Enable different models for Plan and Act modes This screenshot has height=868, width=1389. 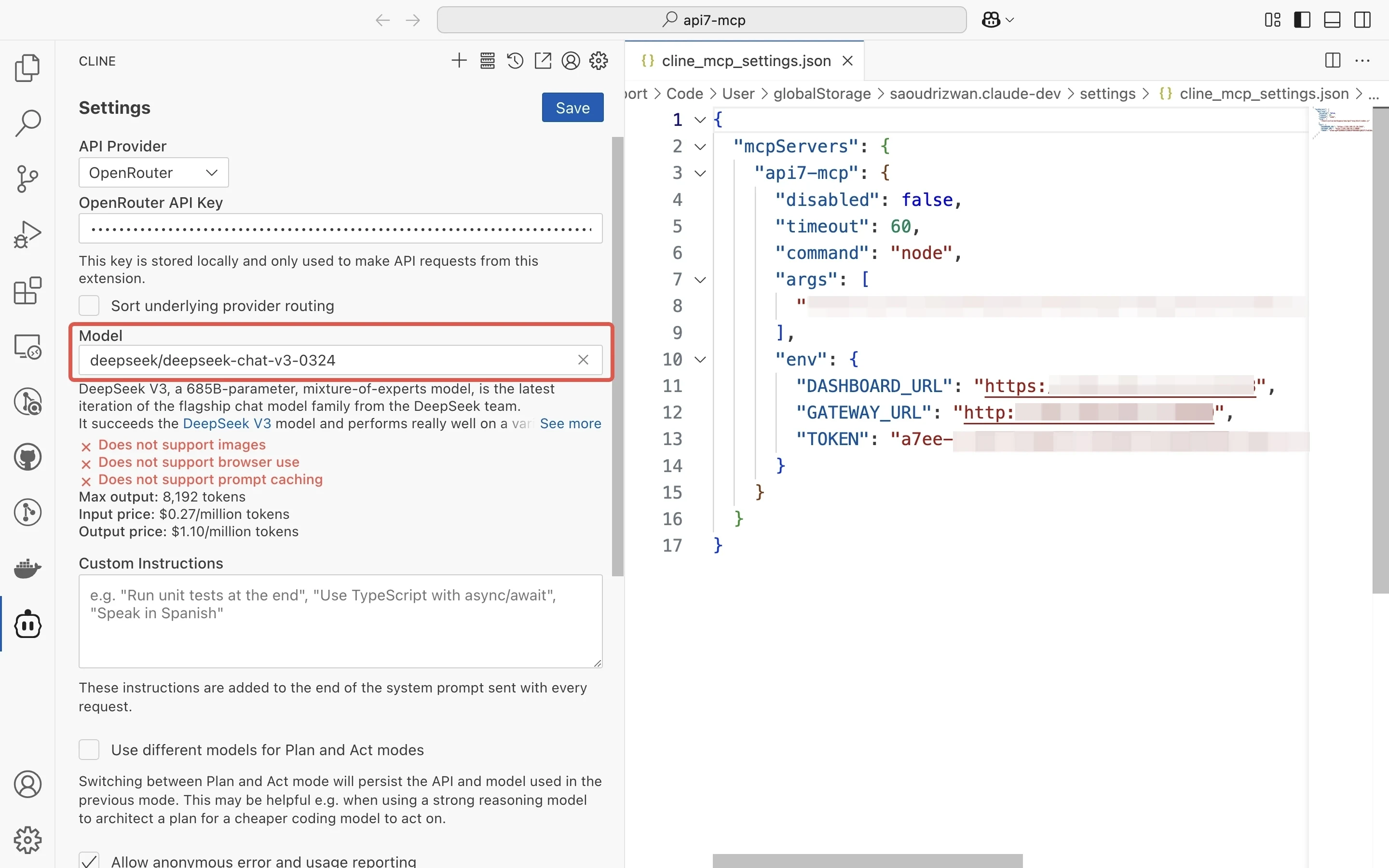(89, 750)
